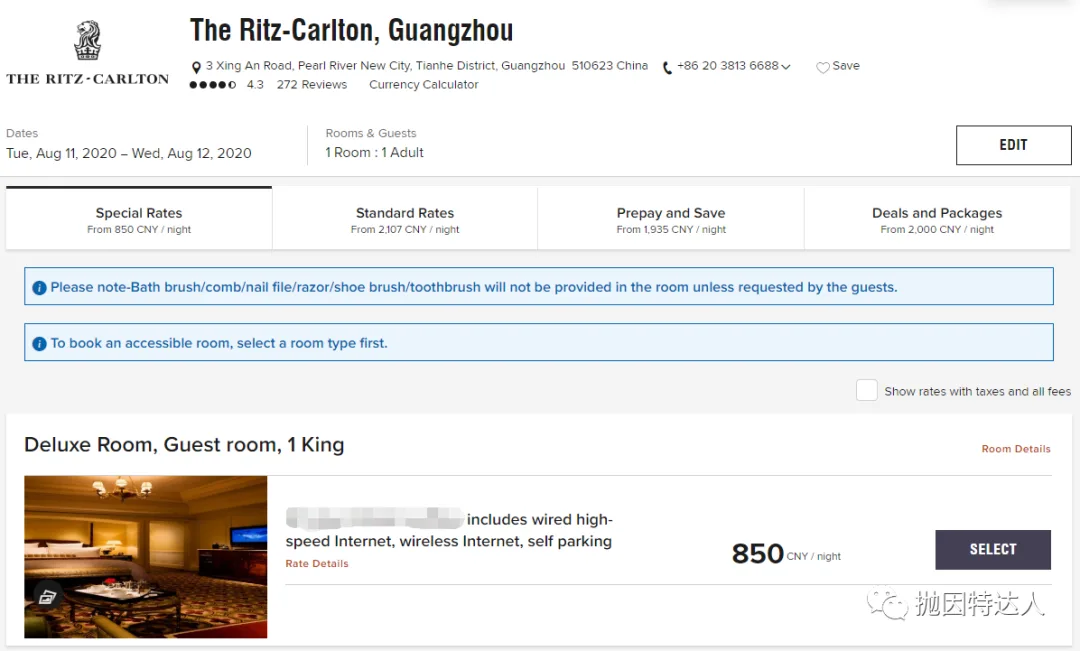Enable Show rates with taxes and all fees

tap(866, 391)
